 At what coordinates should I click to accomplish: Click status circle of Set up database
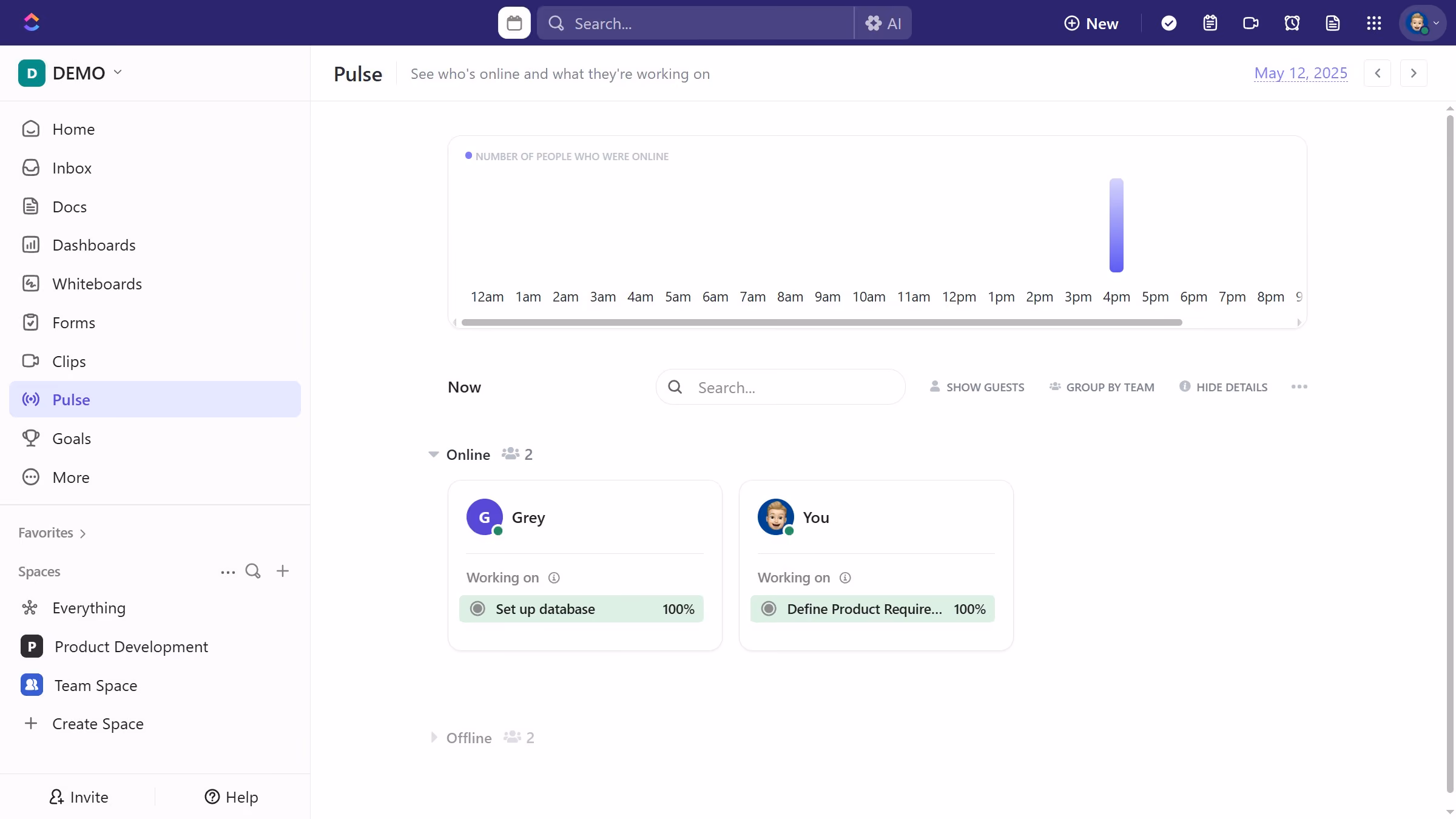477,608
